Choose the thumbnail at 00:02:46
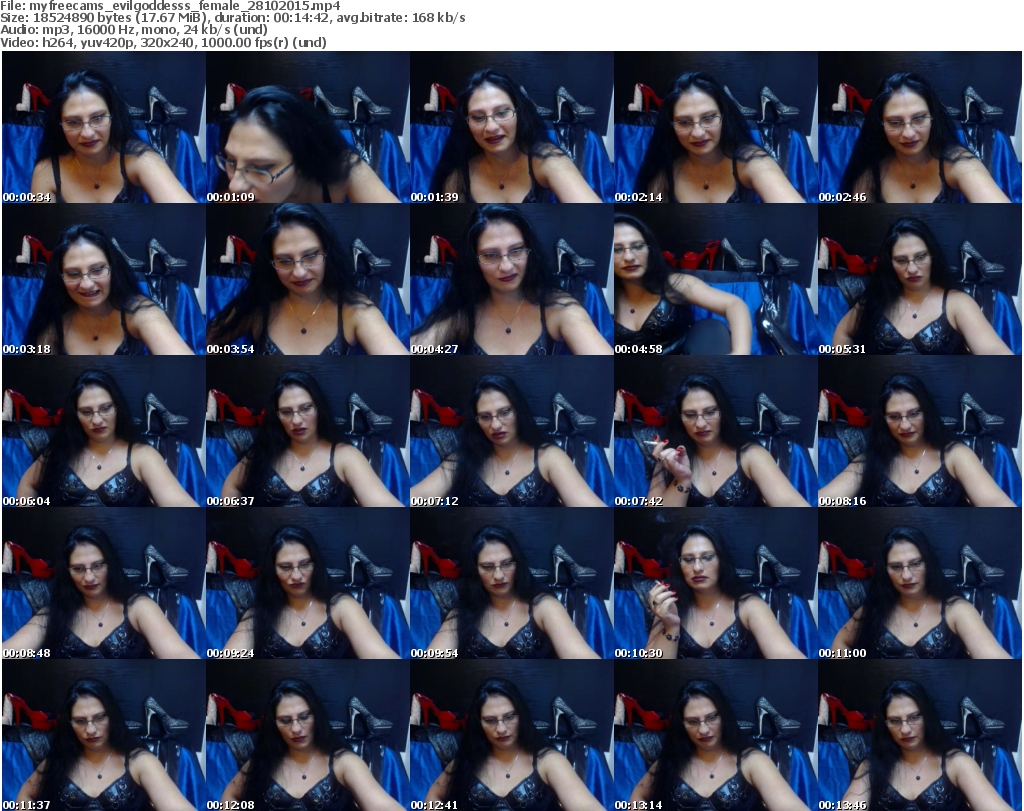 click(x=920, y=127)
